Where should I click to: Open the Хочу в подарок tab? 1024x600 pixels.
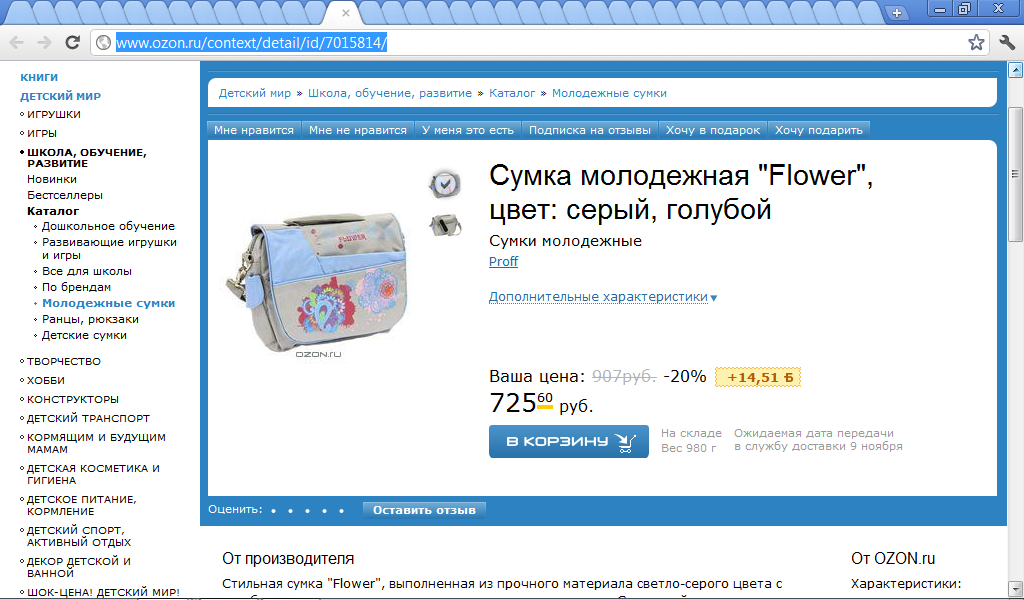pos(712,130)
